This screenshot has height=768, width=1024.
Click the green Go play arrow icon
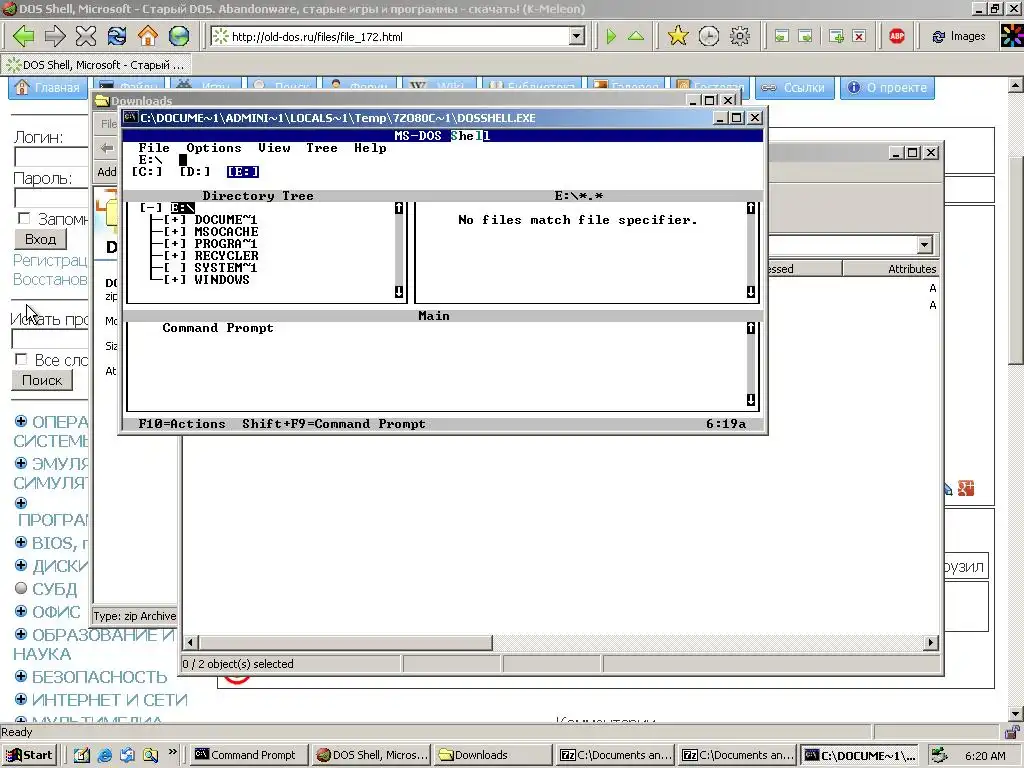tap(611, 36)
